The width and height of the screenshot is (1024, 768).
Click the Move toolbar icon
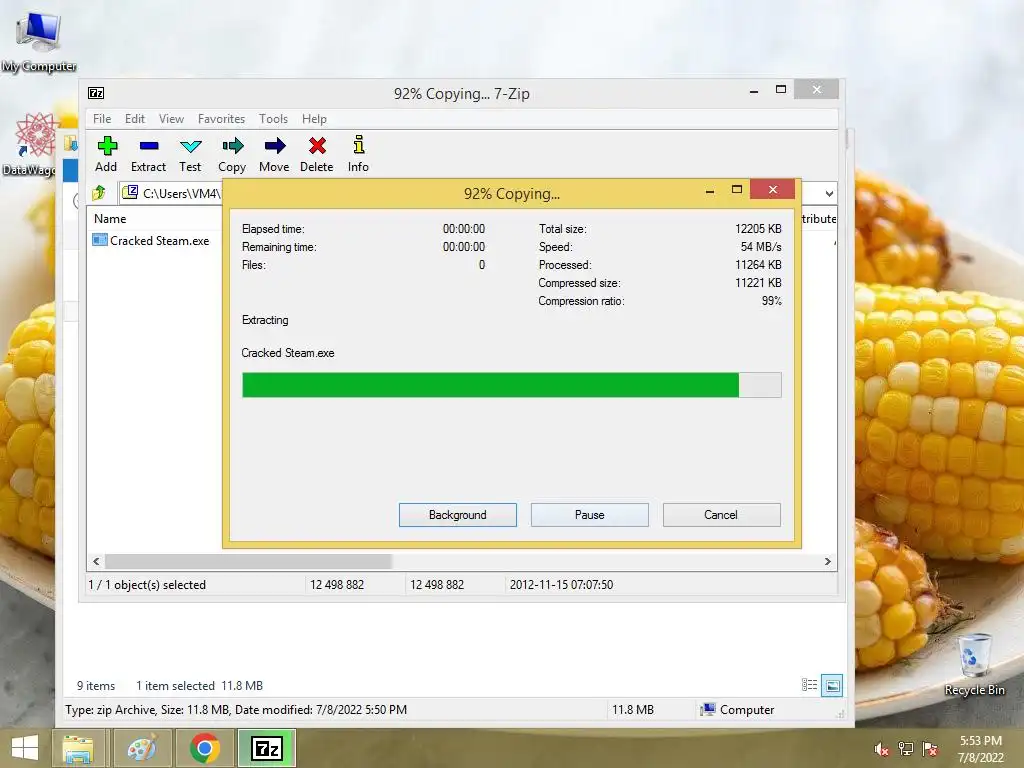click(274, 145)
